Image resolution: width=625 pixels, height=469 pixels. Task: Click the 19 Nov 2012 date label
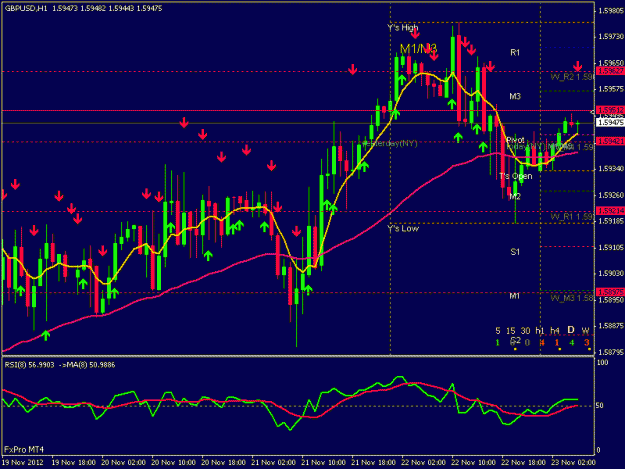tap(22, 463)
